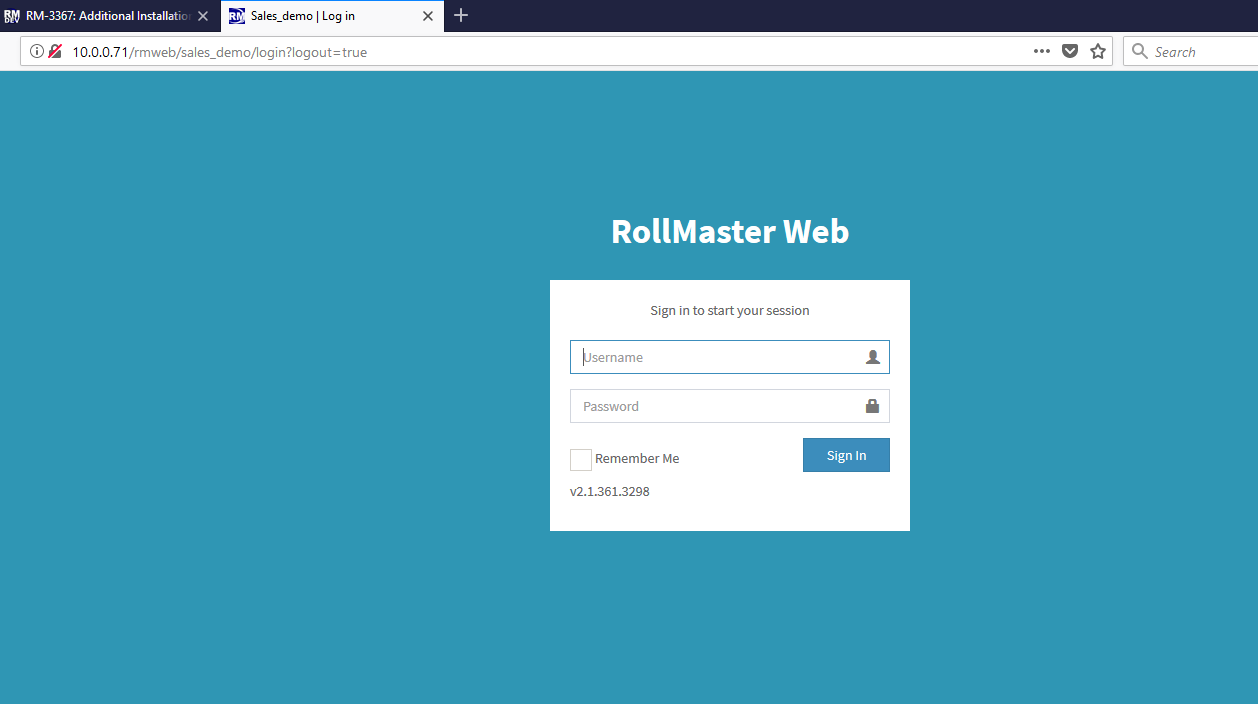This screenshot has width=1258, height=704.
Task: Click the user icon in Username field
Action: click(872, 357)
